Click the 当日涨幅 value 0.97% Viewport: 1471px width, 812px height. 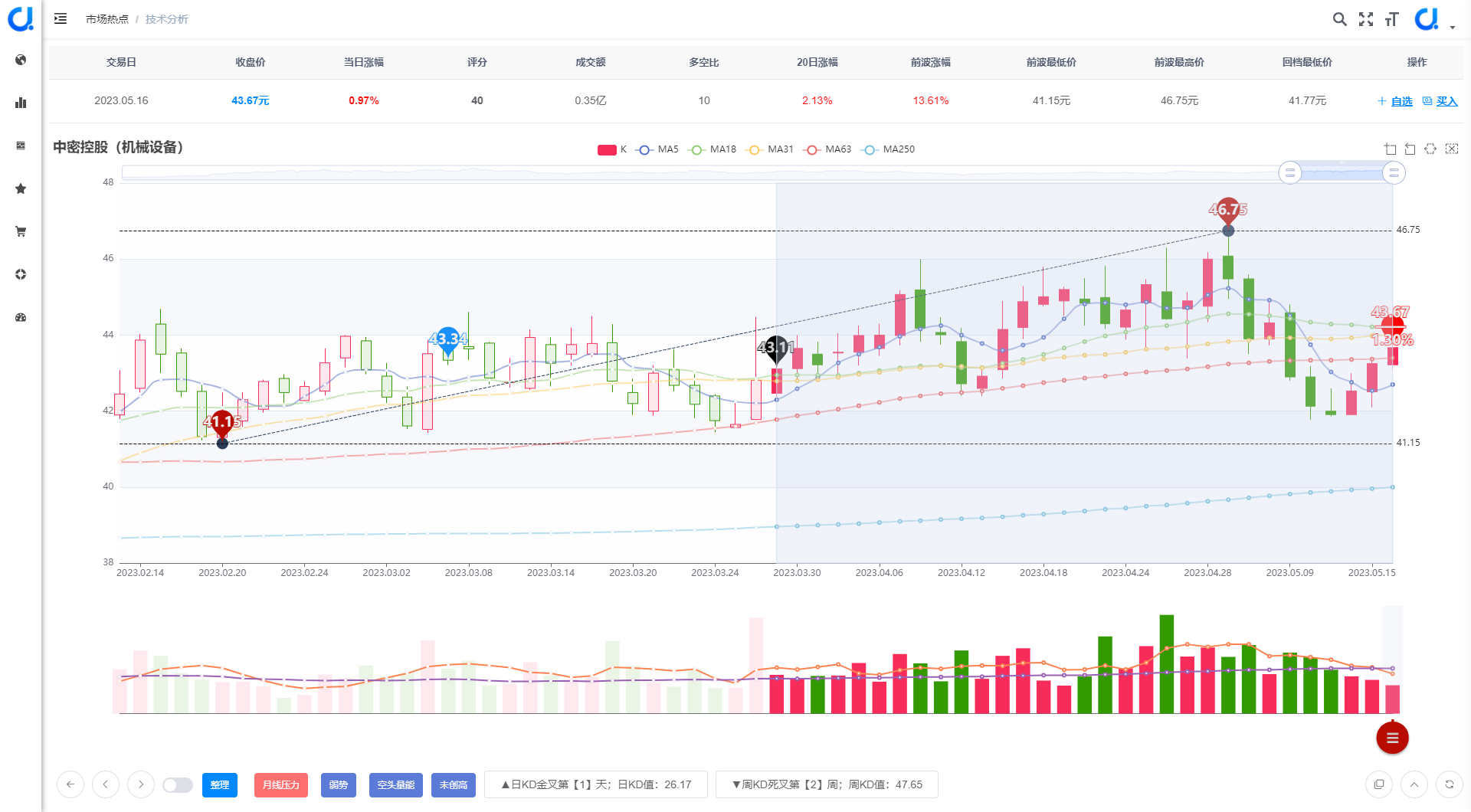[364, 101]
